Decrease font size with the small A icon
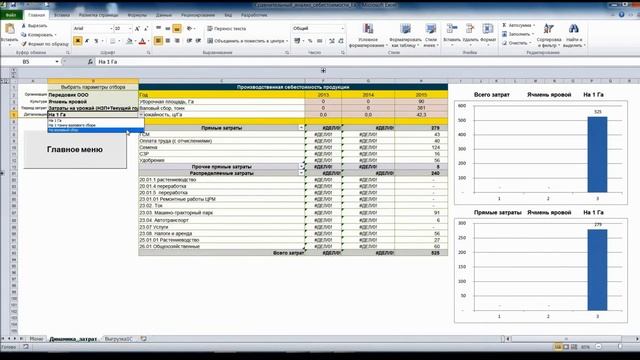 (x=146, y=29)
